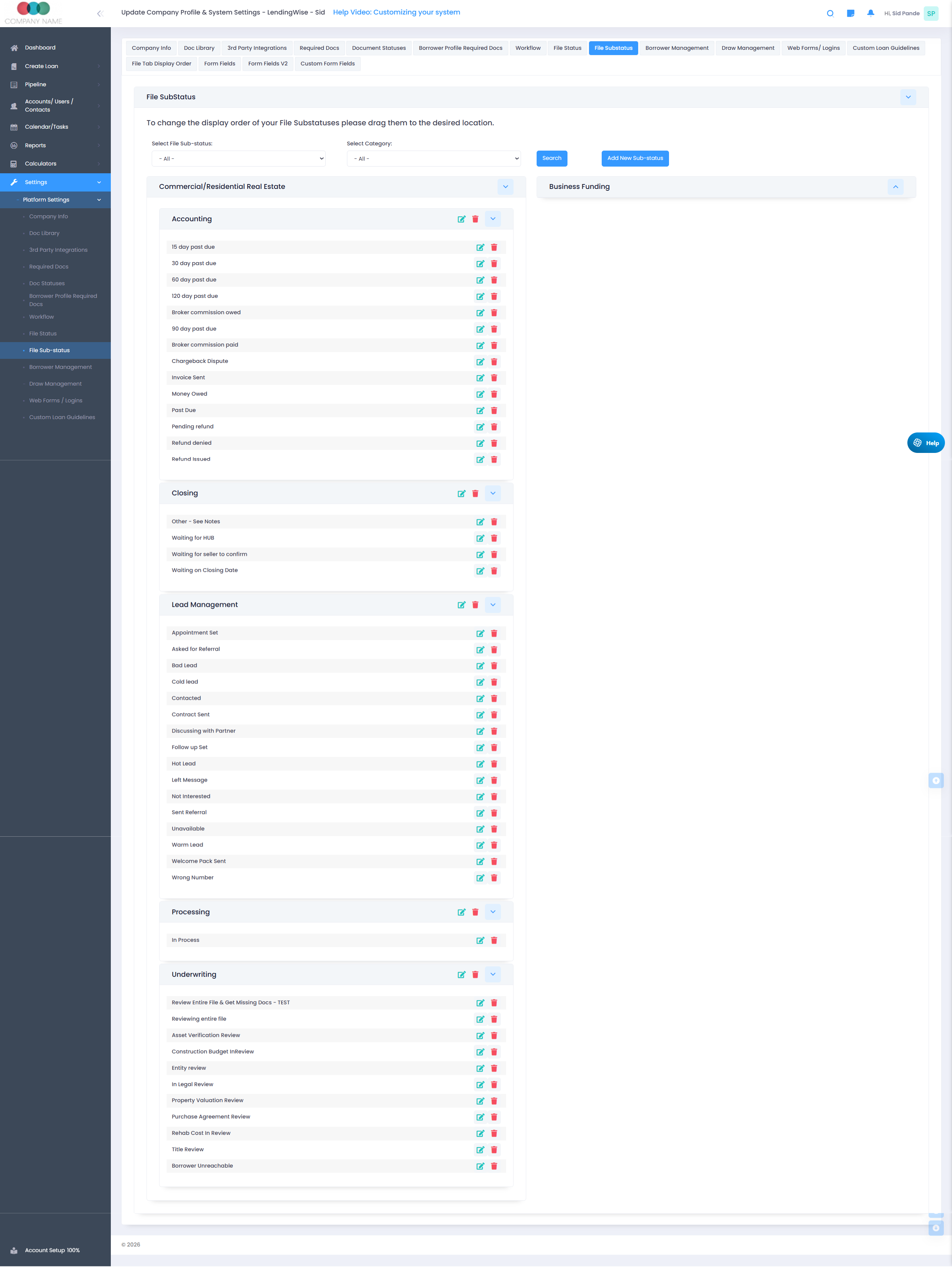The image size is (952, 1268).
Task: Edit the '15 day past due' sub-status
Action: pos(480,247)
